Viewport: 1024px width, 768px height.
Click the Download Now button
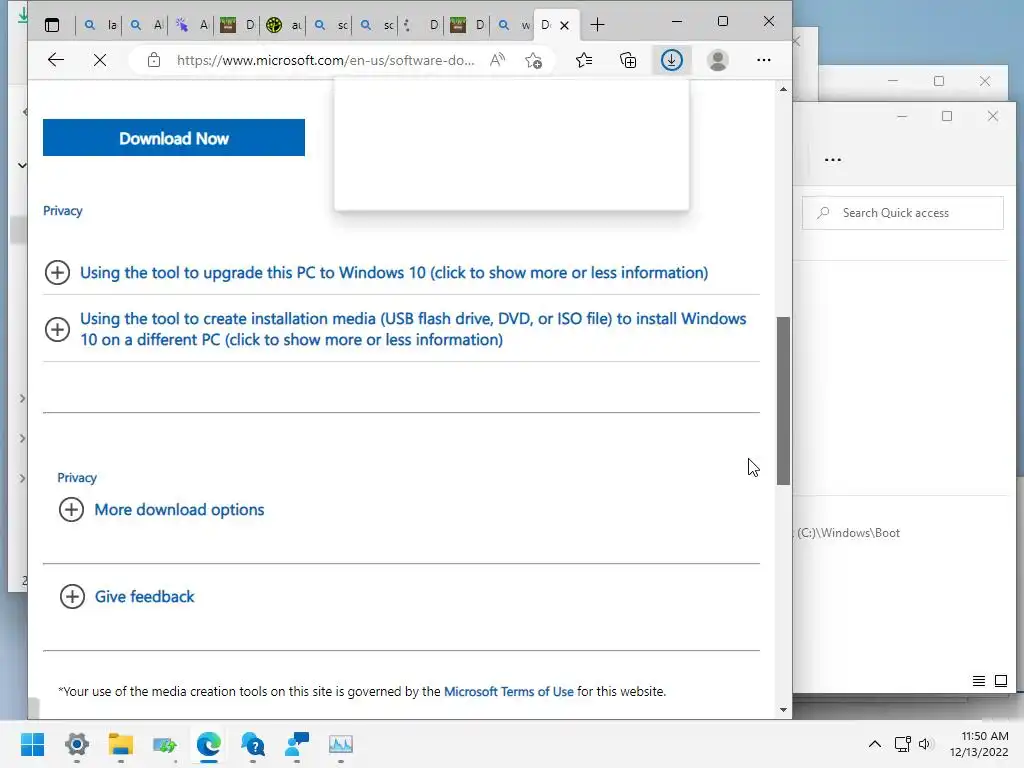(x=174, y=138)
